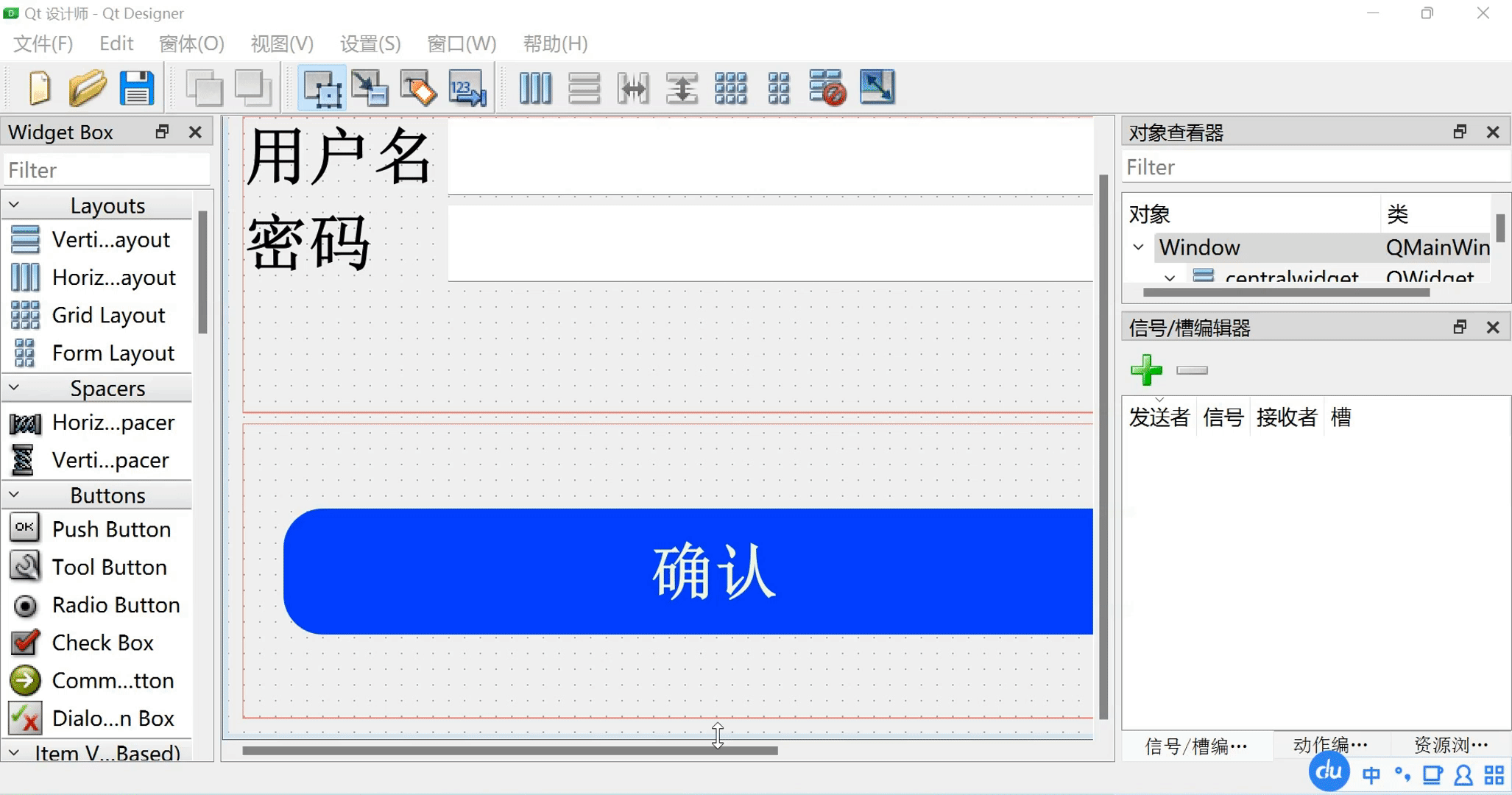The height and width of the screenshot is (795, 1512).
Task: Collapse the Buttons category in Widget Box
Action: pos(14,495)
